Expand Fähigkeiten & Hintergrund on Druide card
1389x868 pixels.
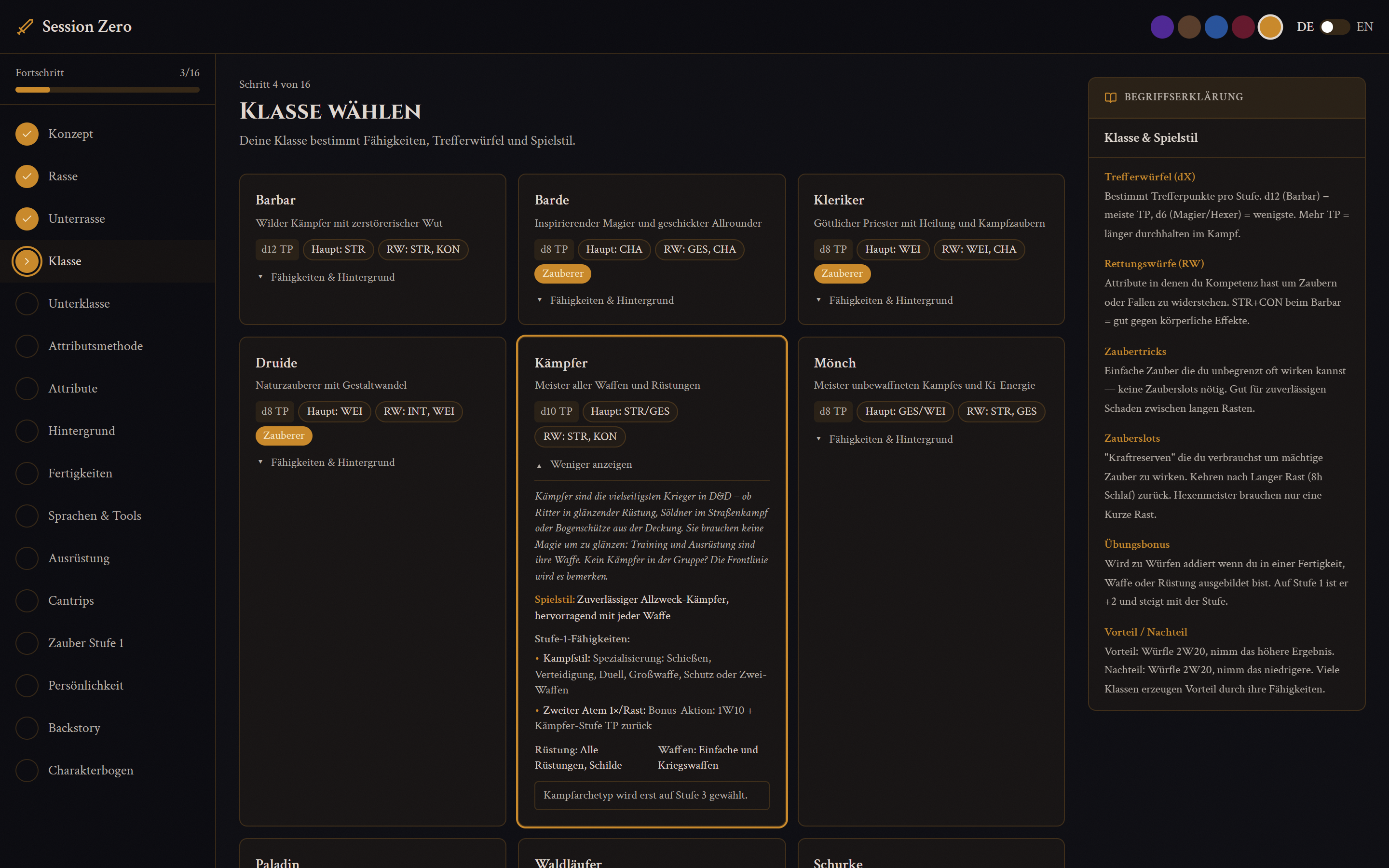coord(326,462)
